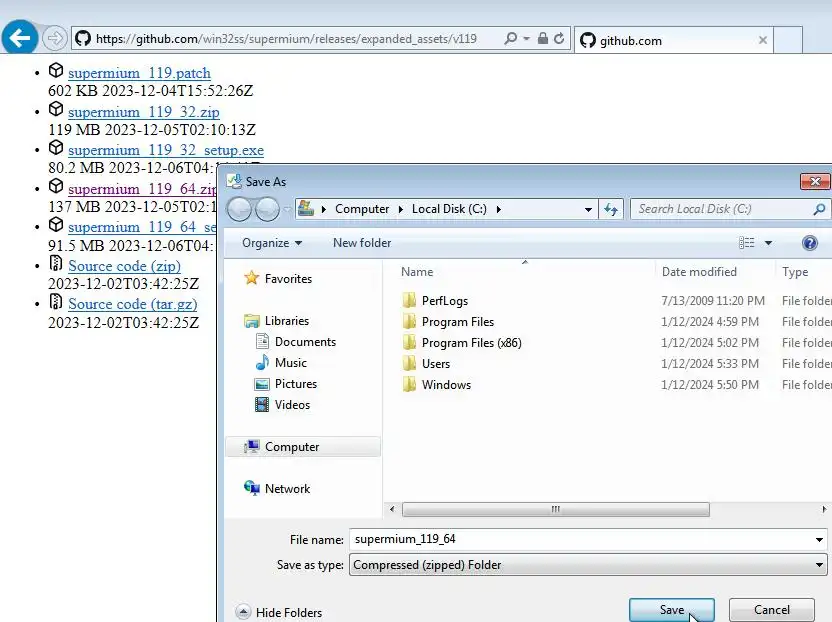Click Local Disk (C:) in the breadcrumb path

tap(449, 209)
